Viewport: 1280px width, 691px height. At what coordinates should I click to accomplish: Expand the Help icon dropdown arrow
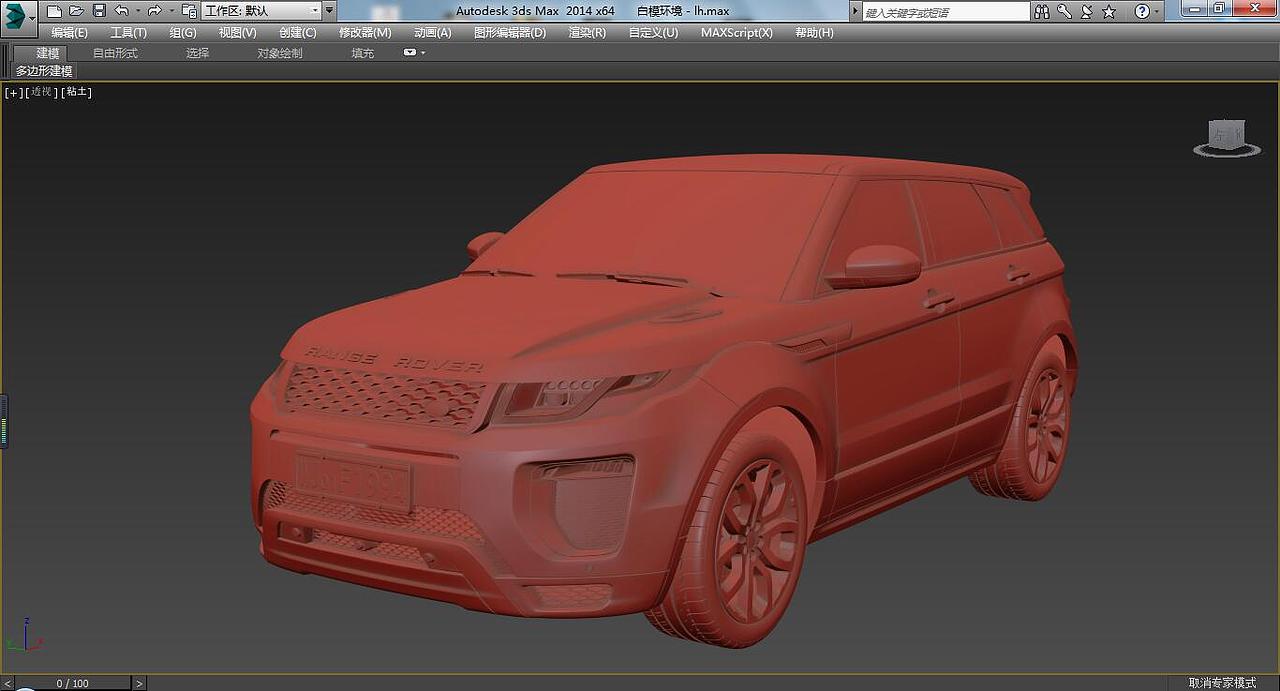click(x=1158, y=12)
